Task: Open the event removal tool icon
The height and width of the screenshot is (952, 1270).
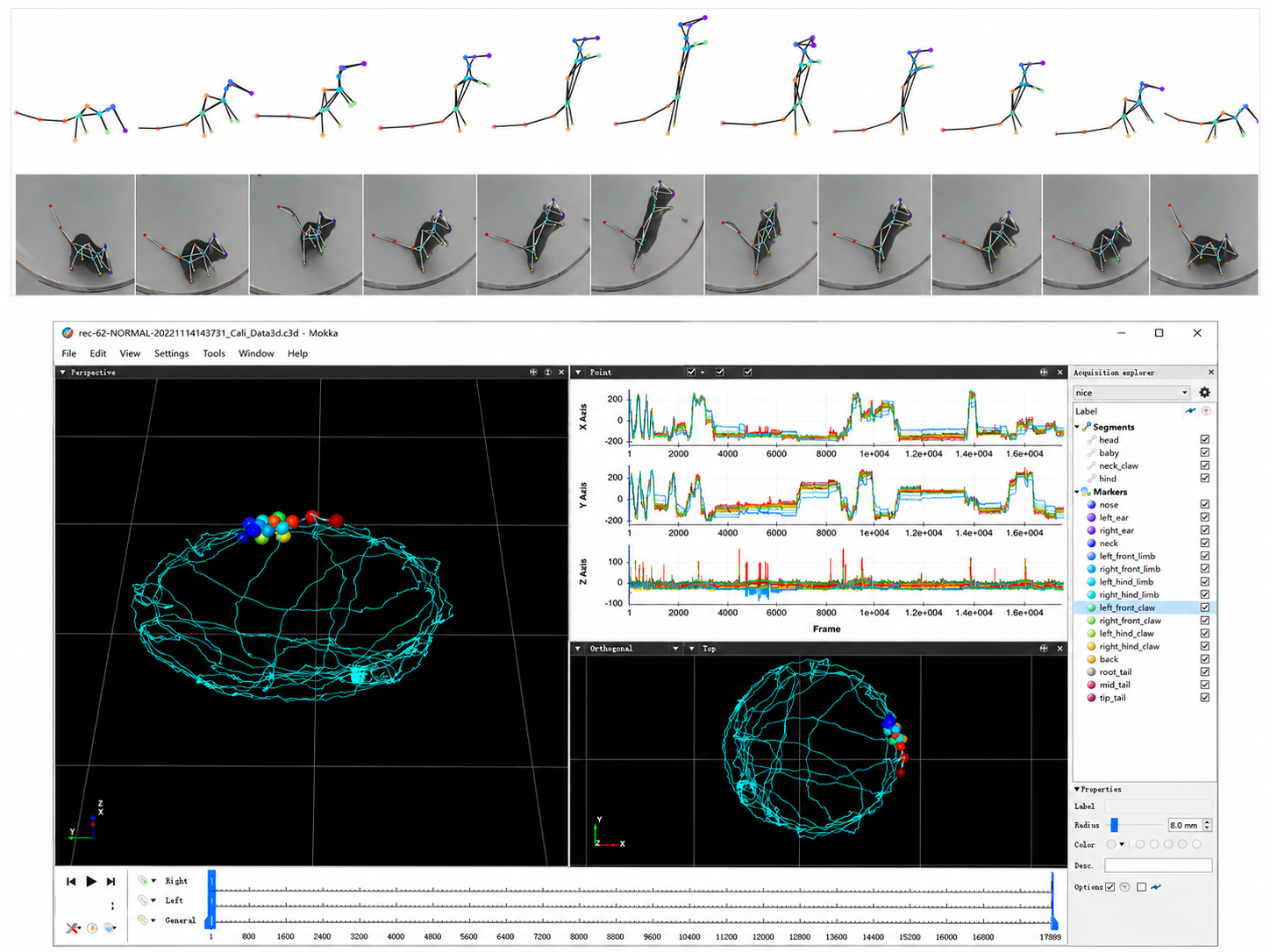Action: 73,927
